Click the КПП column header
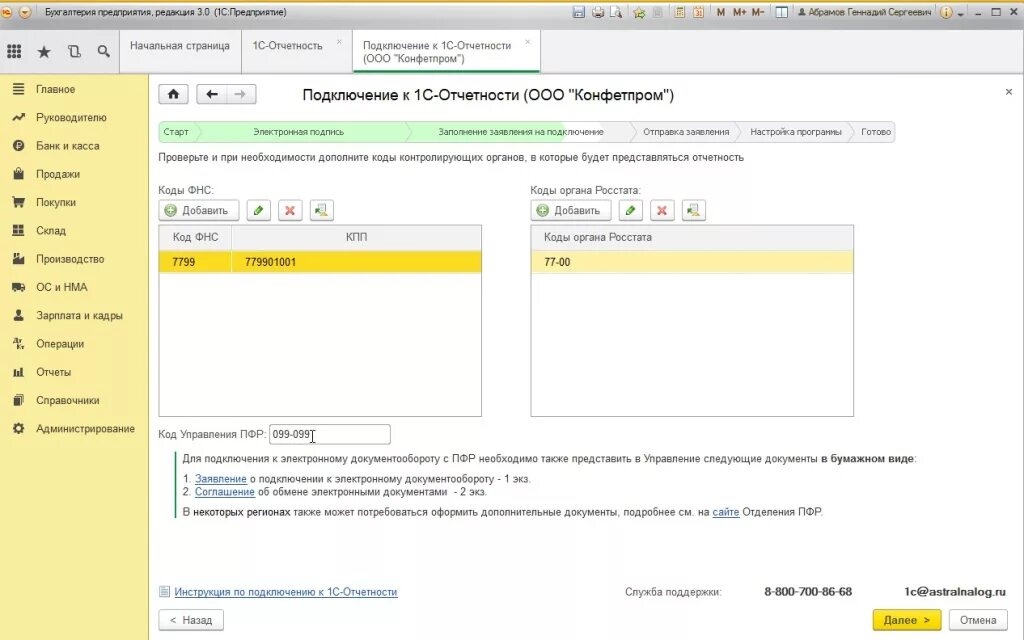This screenshot has width=1024, height=640. 357,237
